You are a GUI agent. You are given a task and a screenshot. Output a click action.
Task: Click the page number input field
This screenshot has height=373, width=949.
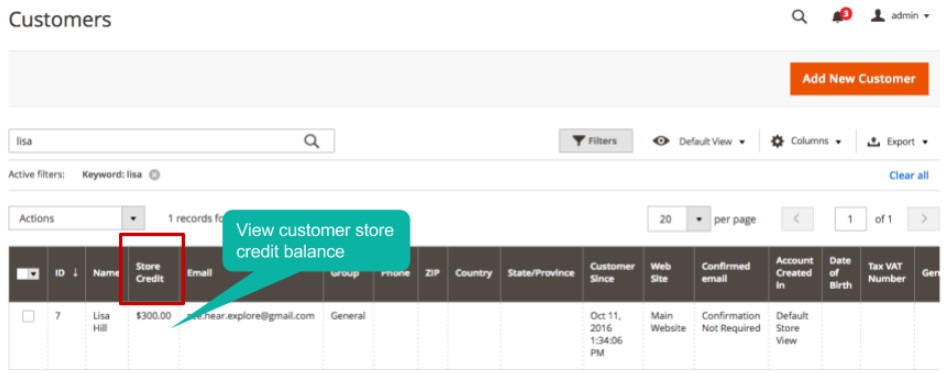[850, 219]
